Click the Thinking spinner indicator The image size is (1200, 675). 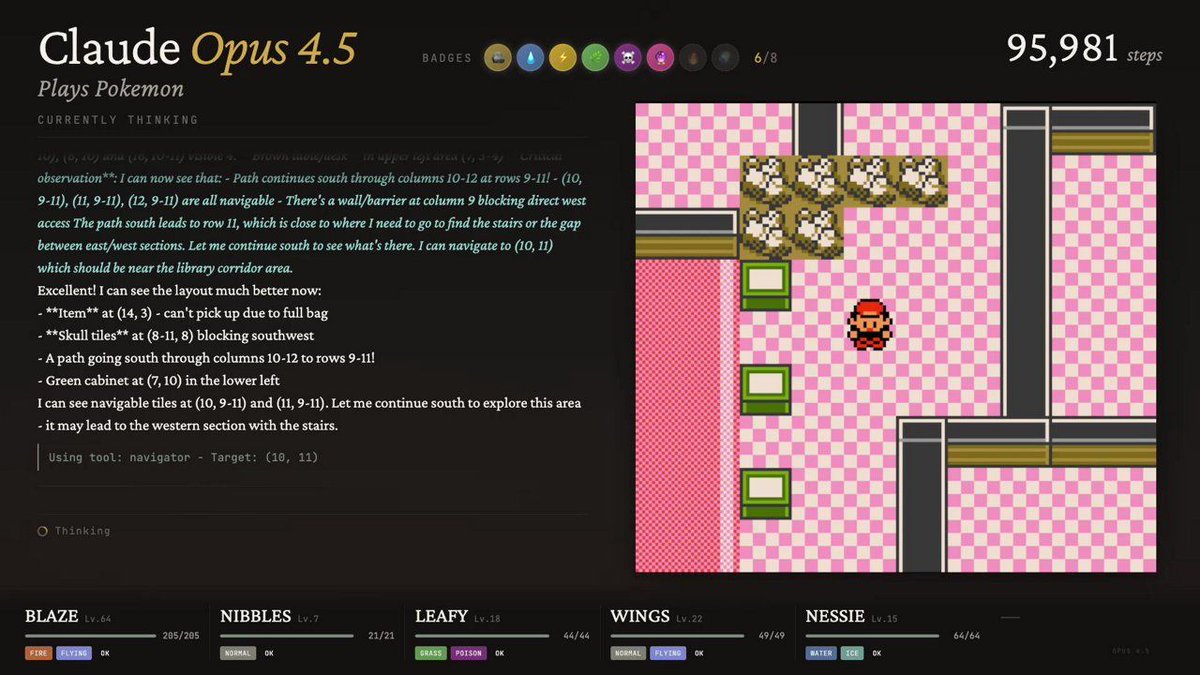pyautogui.click(x=43, y=531)
